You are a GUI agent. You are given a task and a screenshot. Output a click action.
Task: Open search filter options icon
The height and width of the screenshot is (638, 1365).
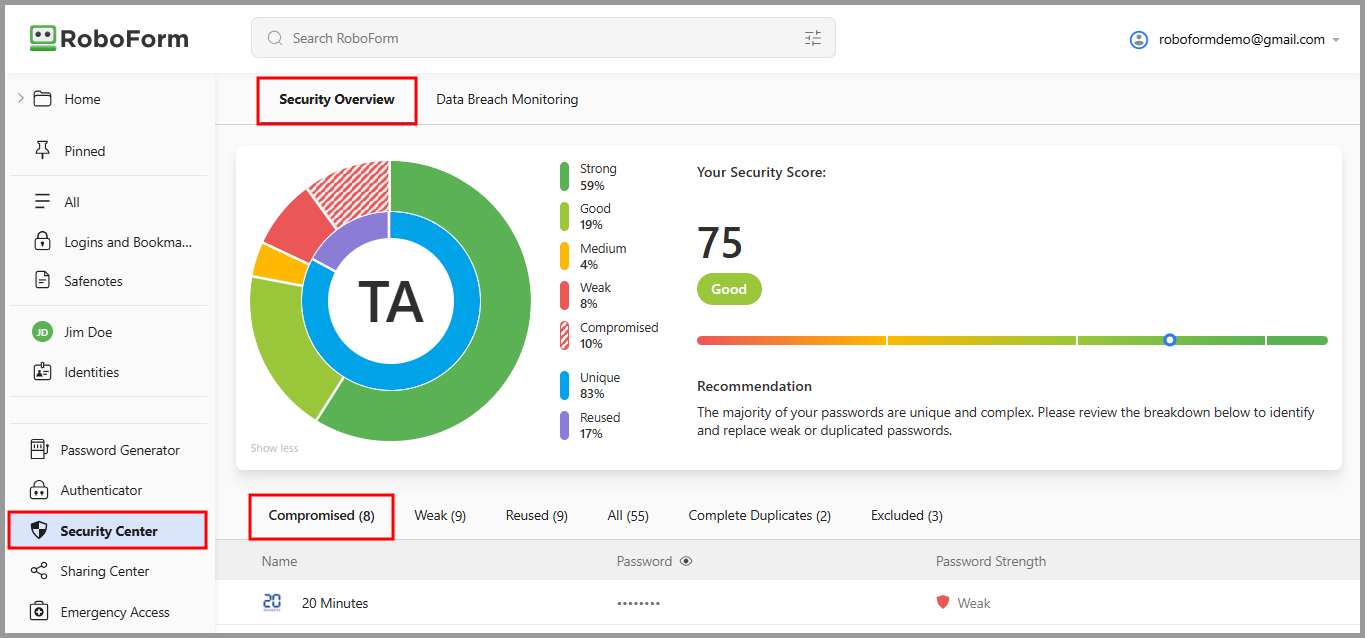[813, 38]
